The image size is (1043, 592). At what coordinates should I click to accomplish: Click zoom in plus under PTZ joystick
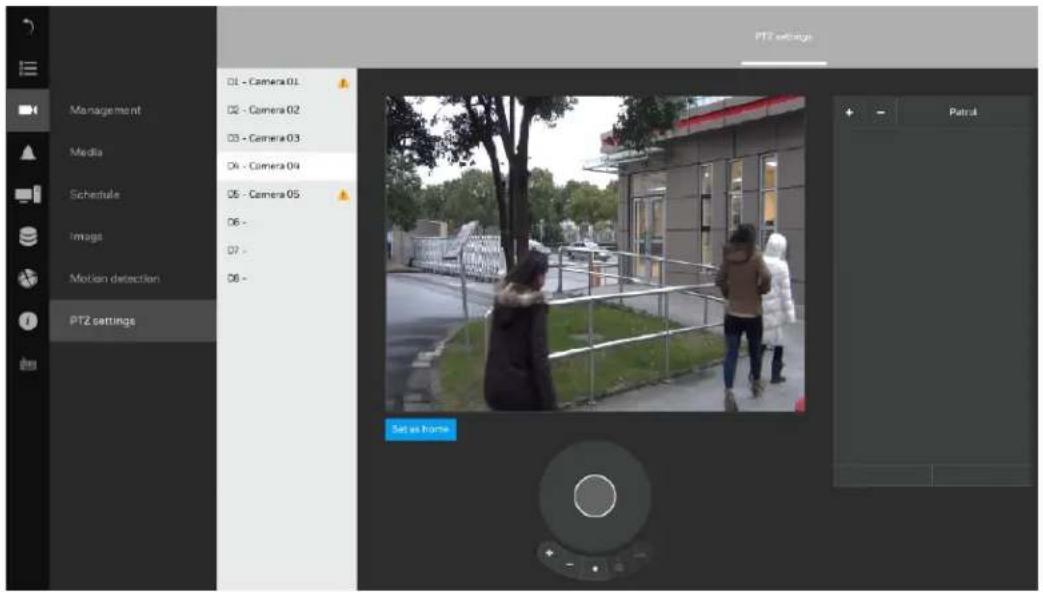tap(549, 553)
